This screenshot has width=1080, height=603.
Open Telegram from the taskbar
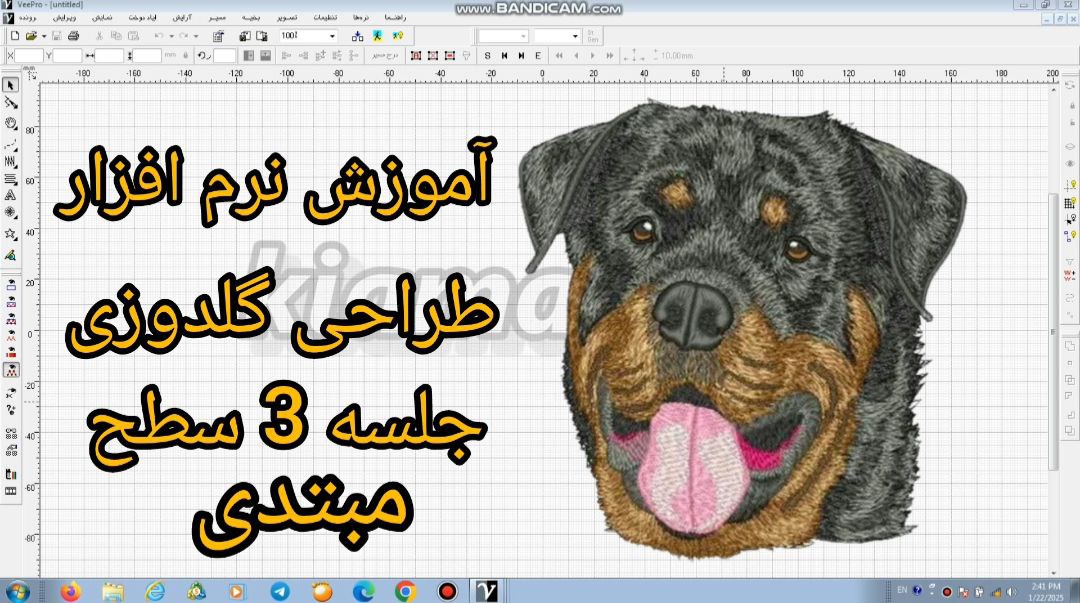pyautogui.click(x=280, y=591)
